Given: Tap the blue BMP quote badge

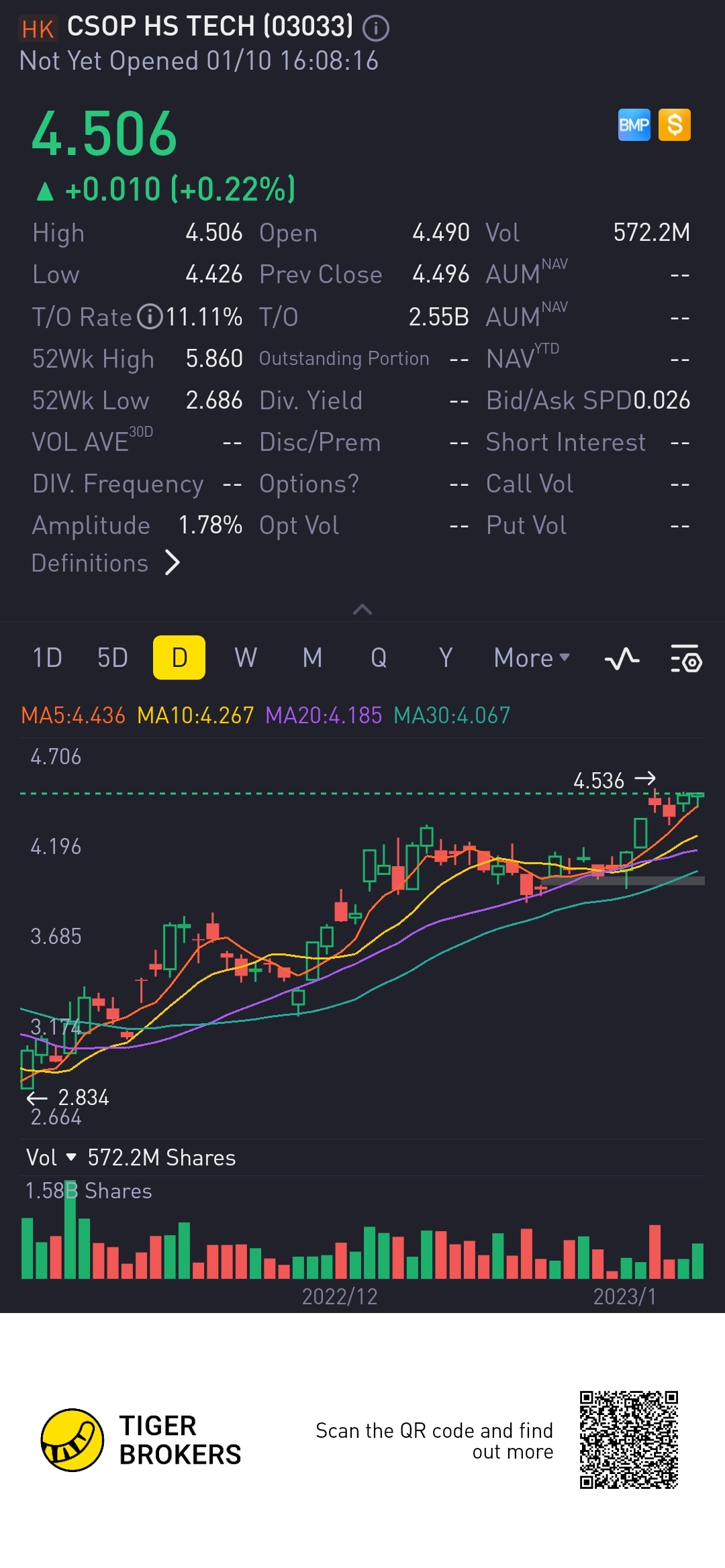Looking at the screenshot, I should coord(634,125).
